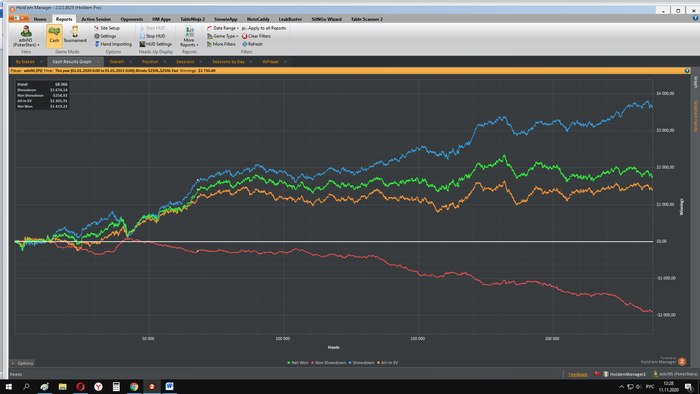
Task: Switch to Sessions report tab
Action: [185, 62]
